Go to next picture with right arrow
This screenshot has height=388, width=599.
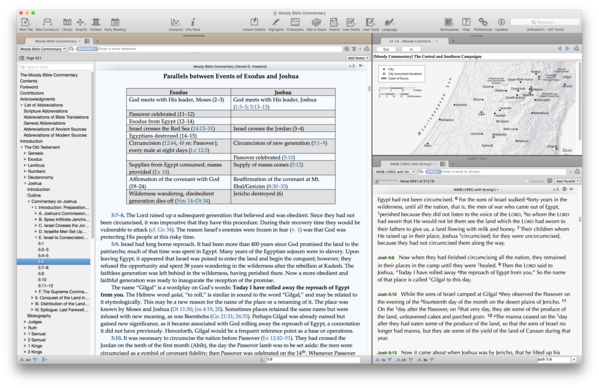pyautogui.click(x=567, y=48)
